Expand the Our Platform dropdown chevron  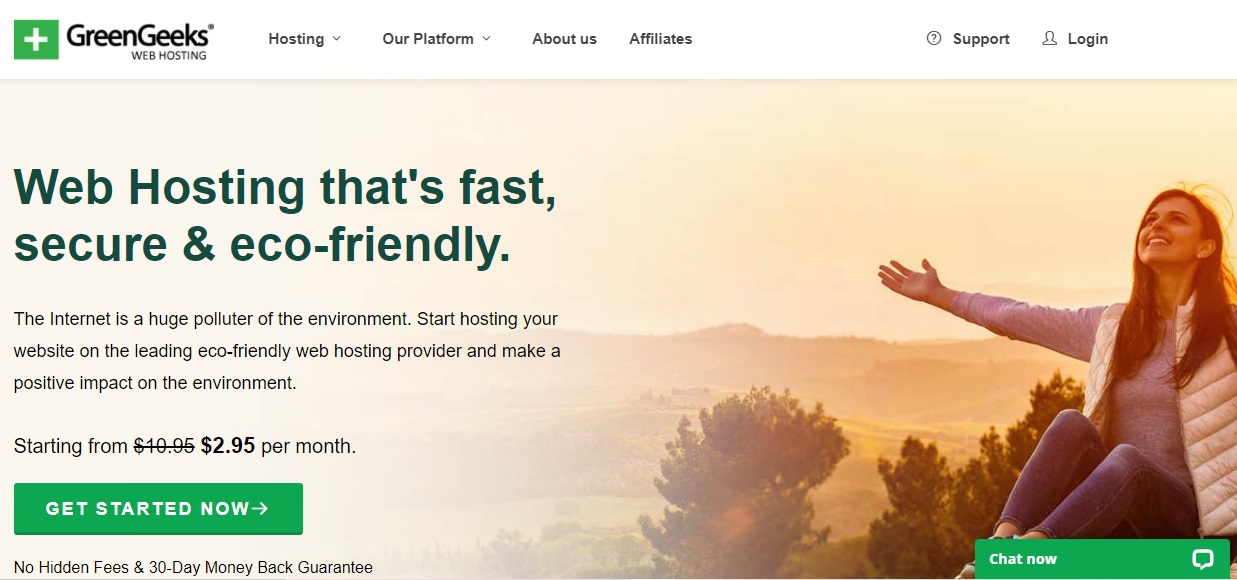(x=486, y=39)
